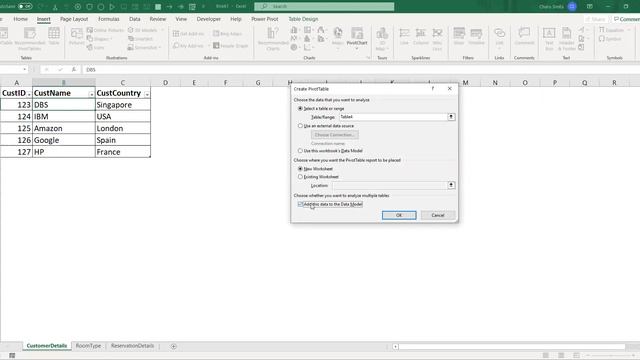Click the Choose Connection button
This screenshot has height=360, width=640.
click(x=335, y=135)
